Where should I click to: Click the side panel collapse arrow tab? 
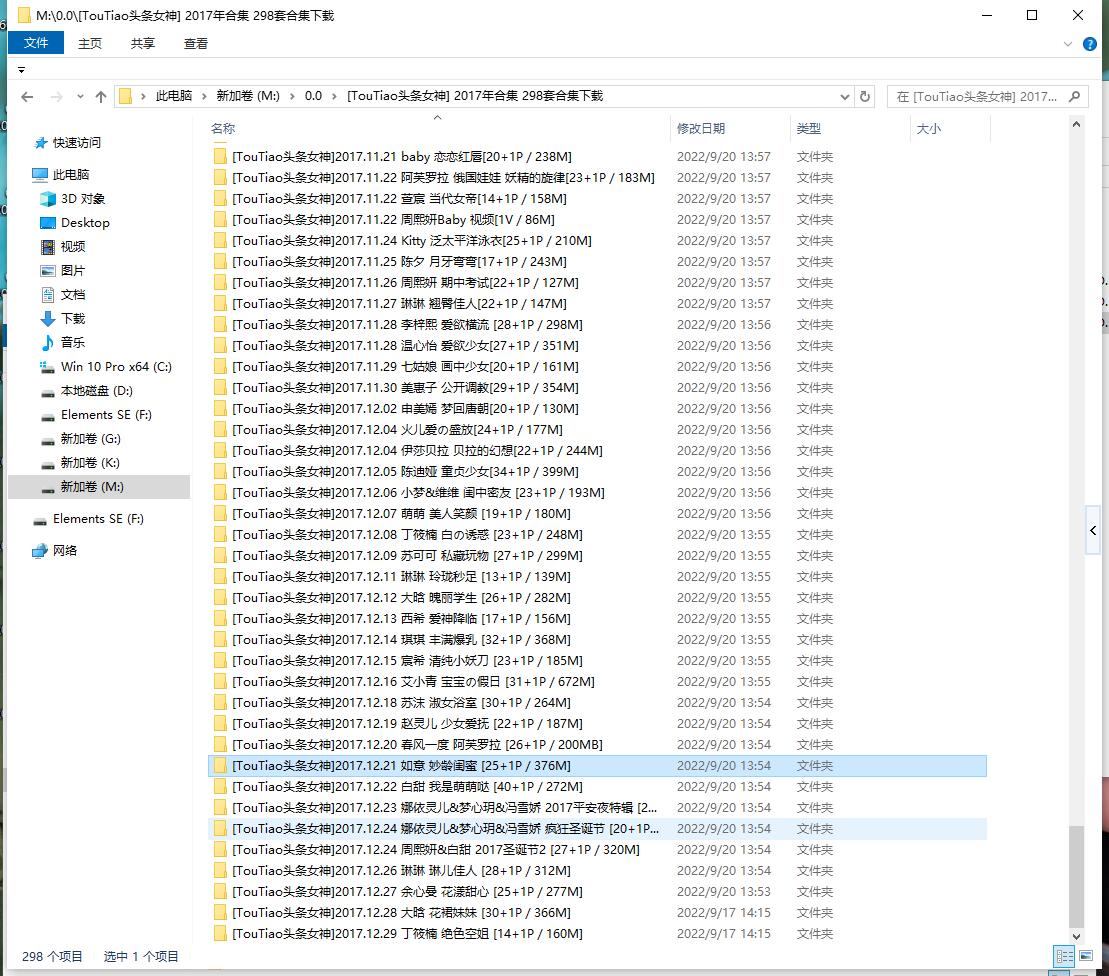coord(1093,530)
